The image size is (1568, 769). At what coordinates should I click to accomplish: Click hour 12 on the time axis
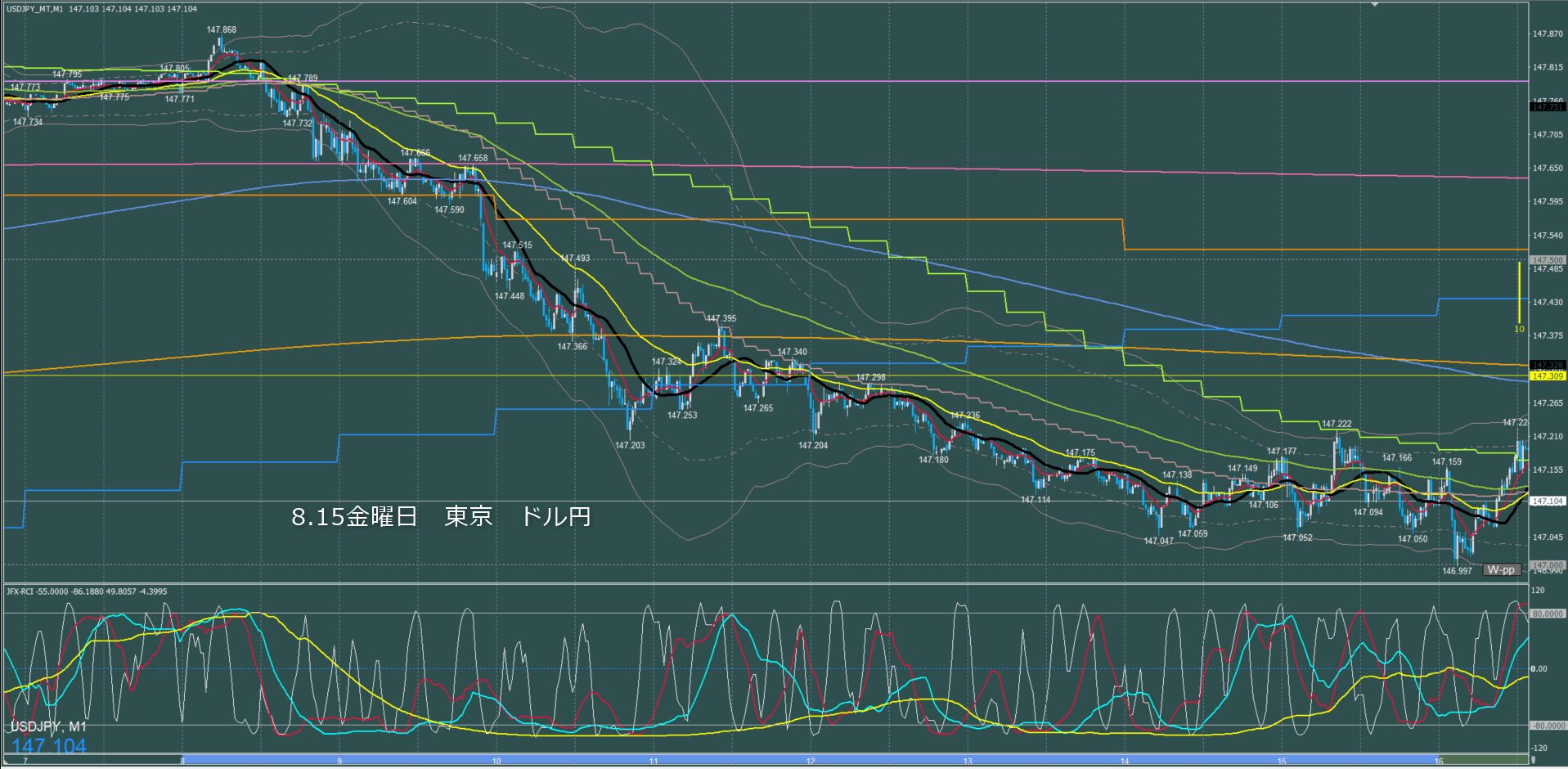click(x=811, y=762)
